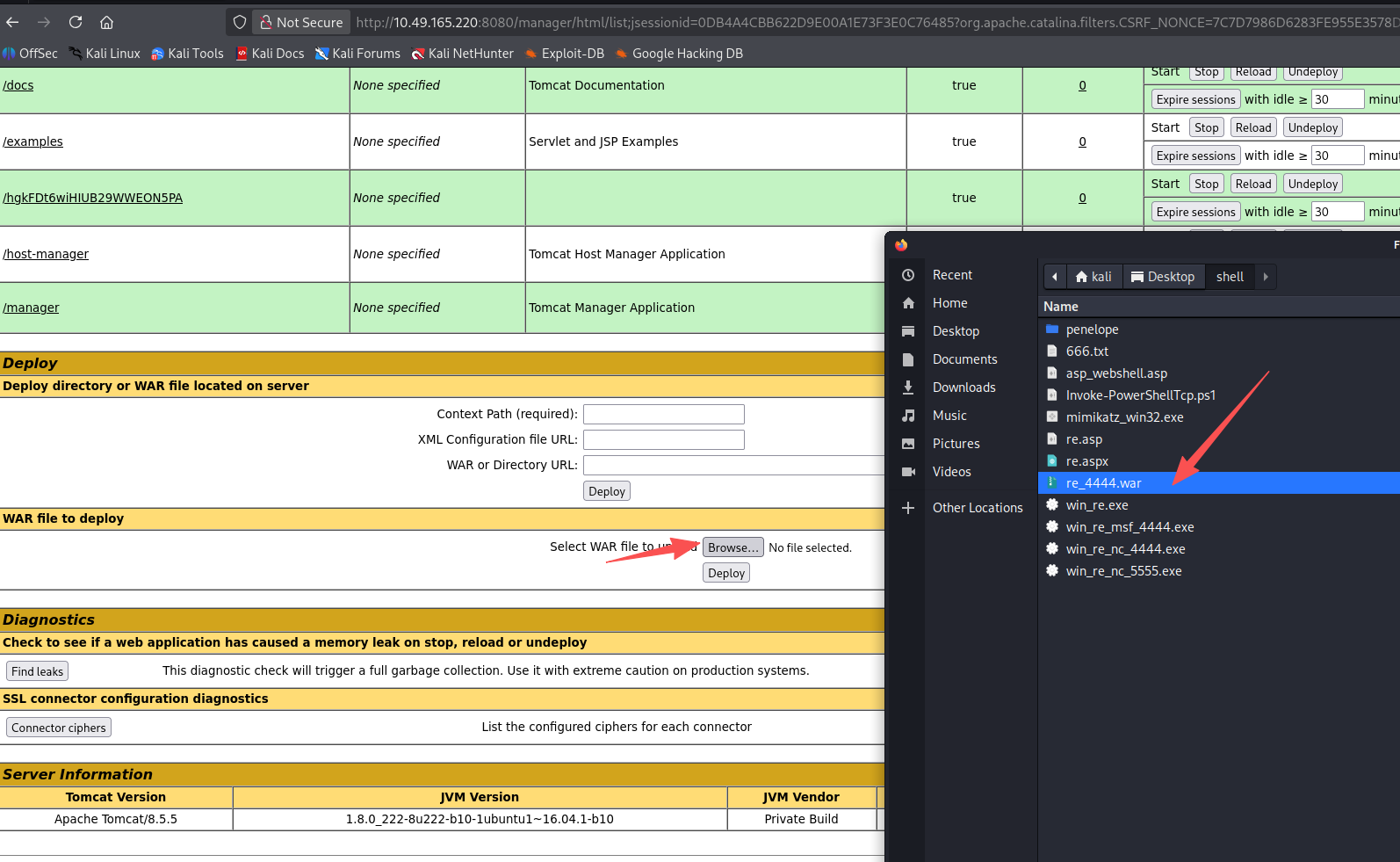Go to the browser home page icon
This screenshot has width=1400, height=862.
click(x=106, y=22)
